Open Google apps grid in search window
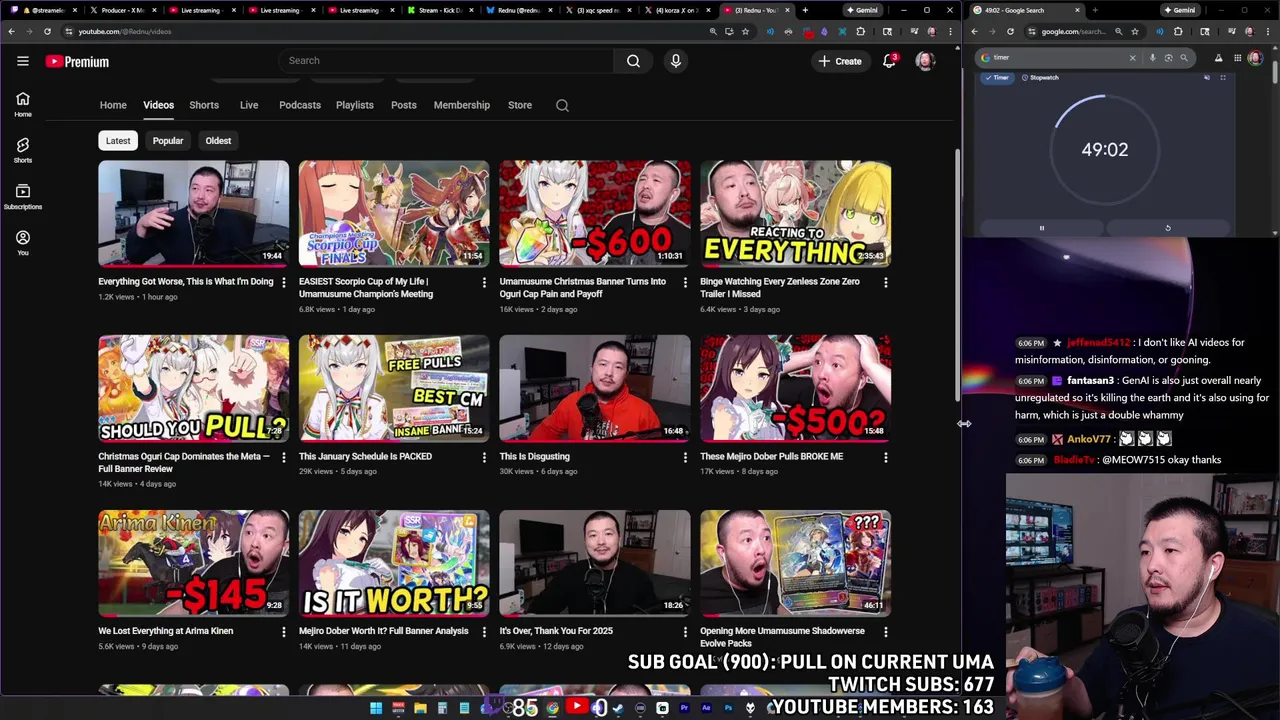1280x720 pixels. coord(1237,58)
